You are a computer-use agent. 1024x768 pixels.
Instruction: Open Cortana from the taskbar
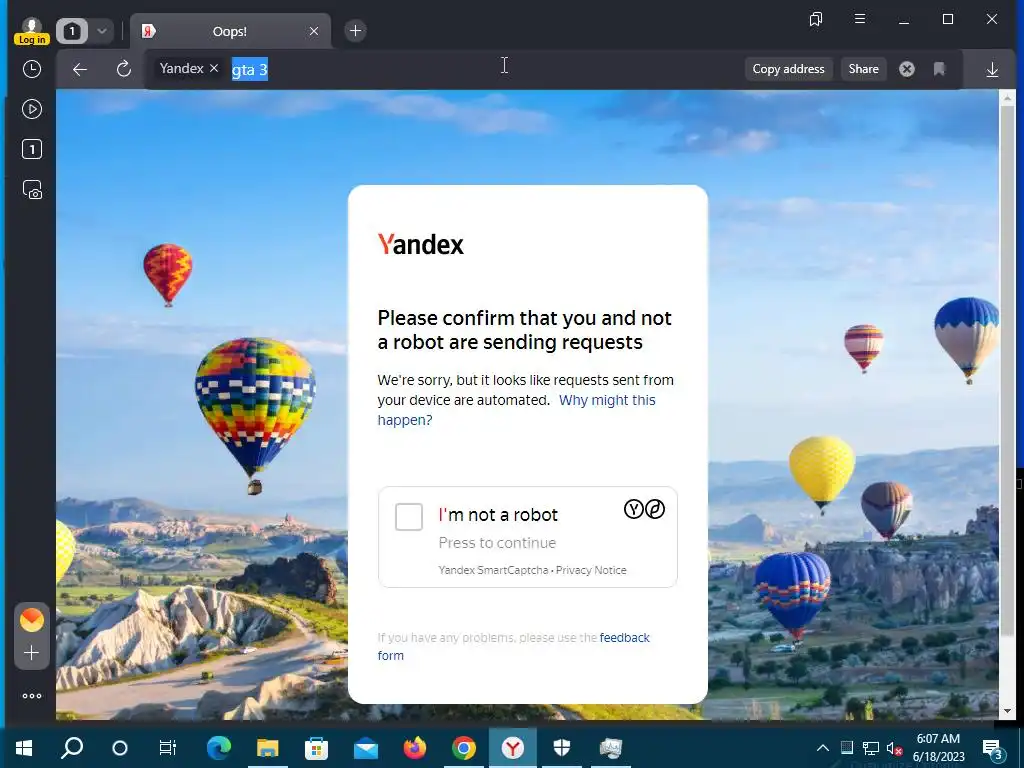[x=120, y=748]
